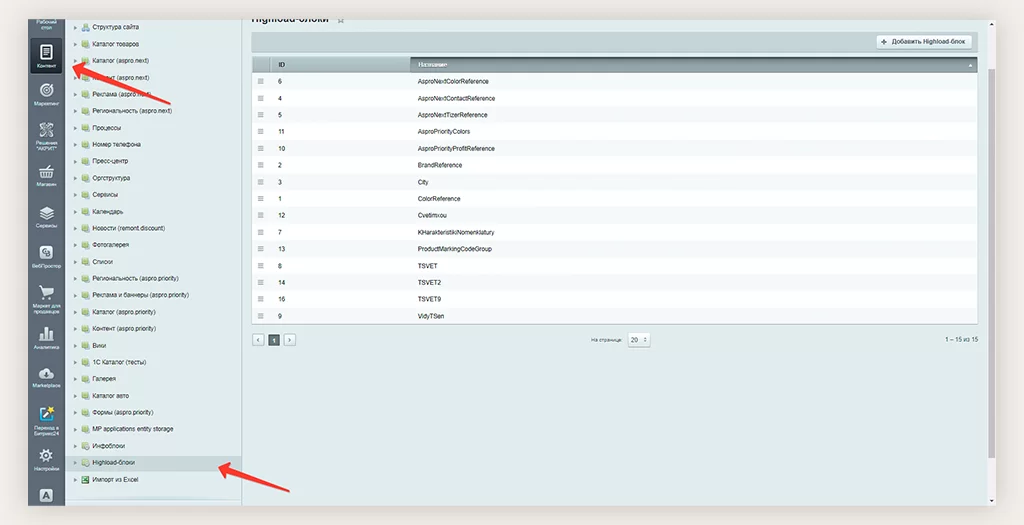The height and width of the screenshot is (525, 1024).
Task: Open the Аналитика chart icon
Action: 46,337
